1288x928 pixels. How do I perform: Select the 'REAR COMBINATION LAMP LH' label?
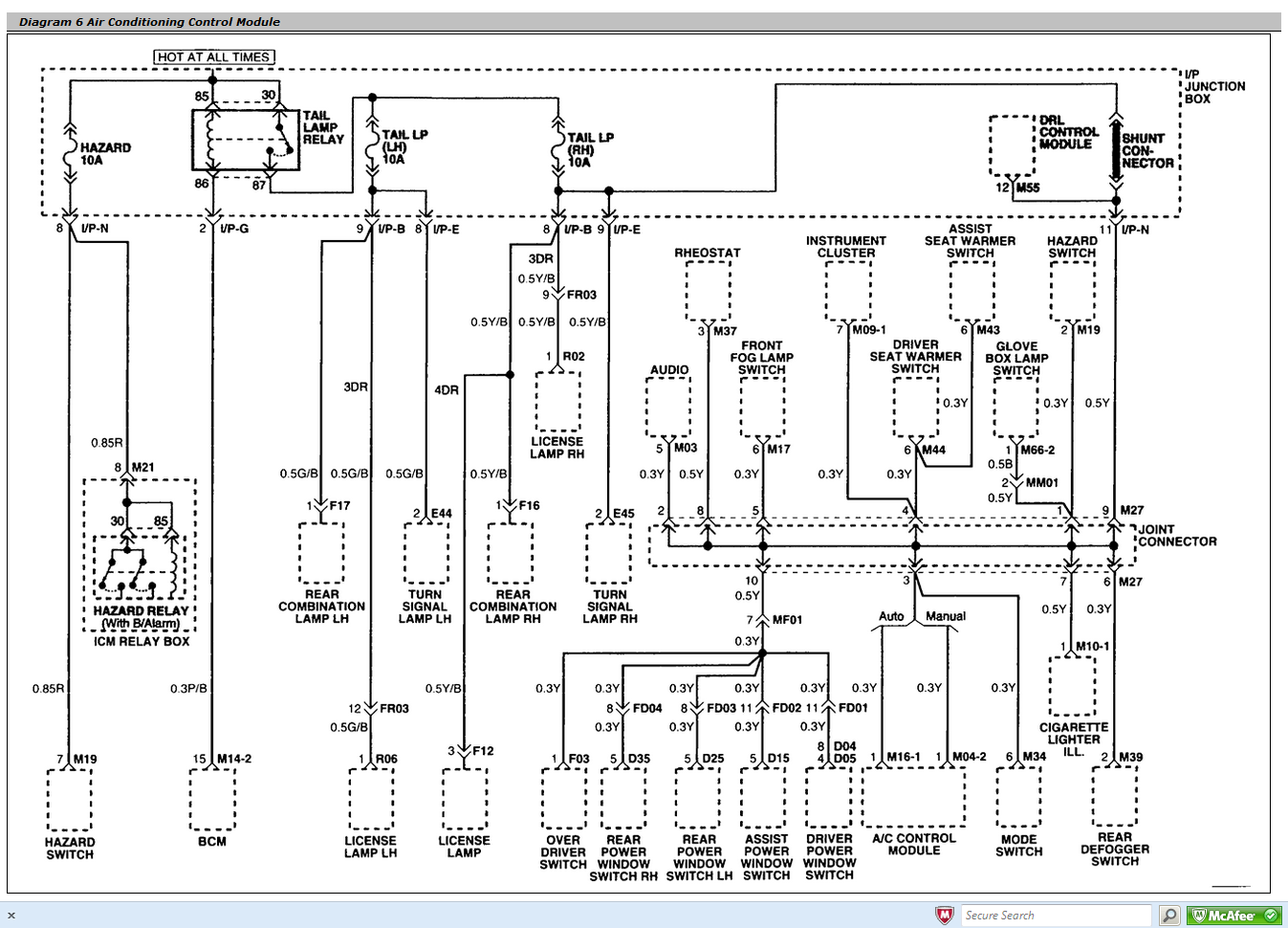[321, 607]
